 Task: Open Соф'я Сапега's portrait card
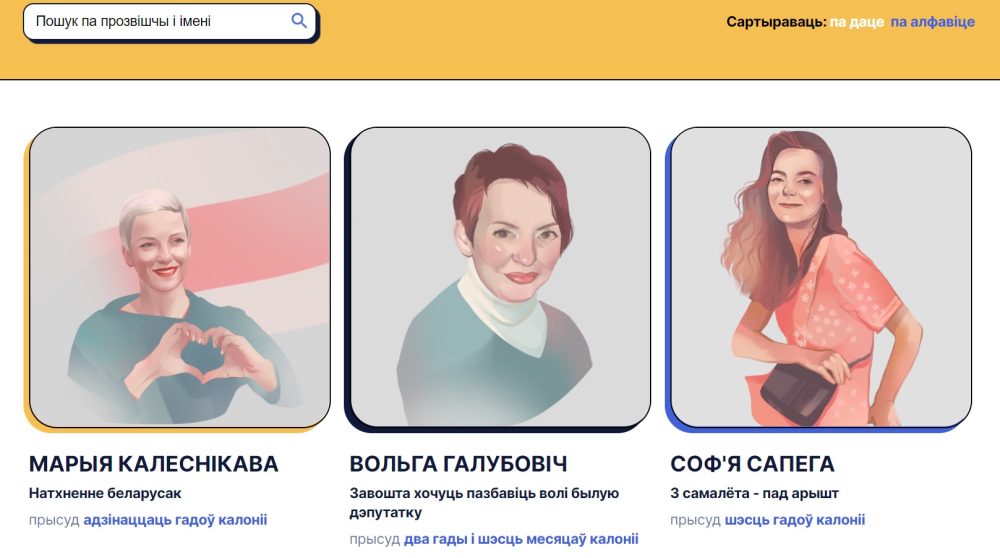point(821,277)
